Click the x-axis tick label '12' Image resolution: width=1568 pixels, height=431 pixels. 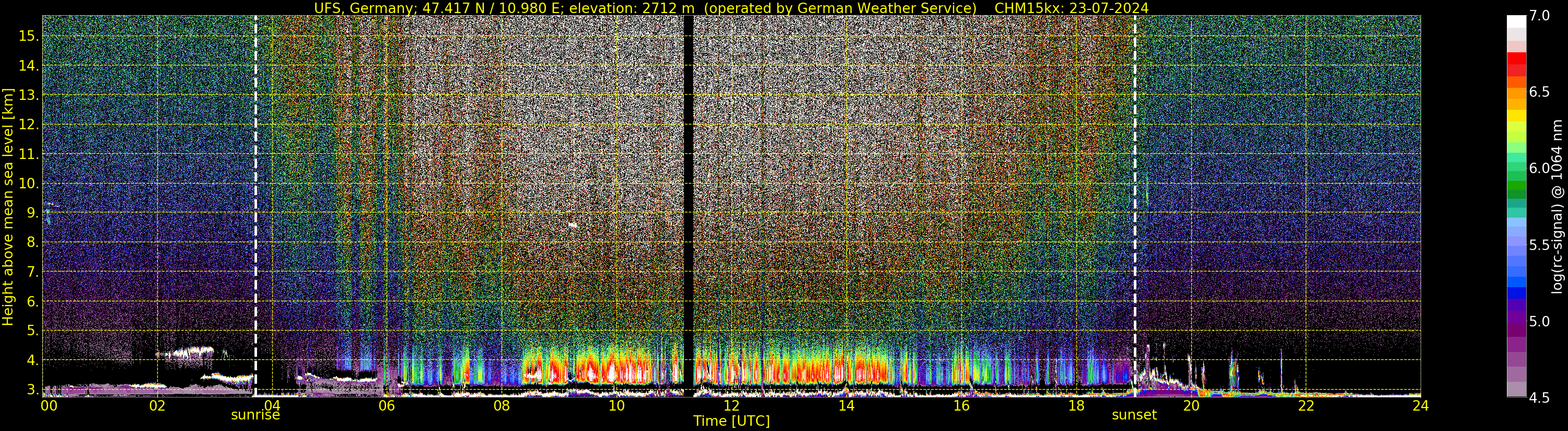[x=731, y=406]
